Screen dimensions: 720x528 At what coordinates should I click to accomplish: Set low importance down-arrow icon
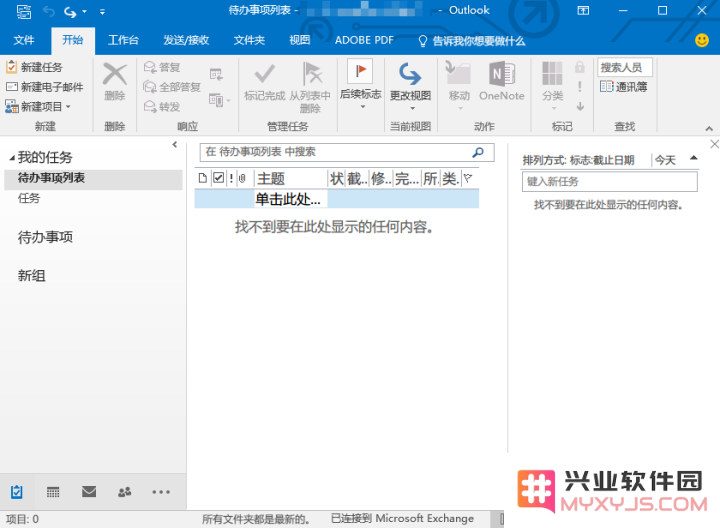(580, 107)
